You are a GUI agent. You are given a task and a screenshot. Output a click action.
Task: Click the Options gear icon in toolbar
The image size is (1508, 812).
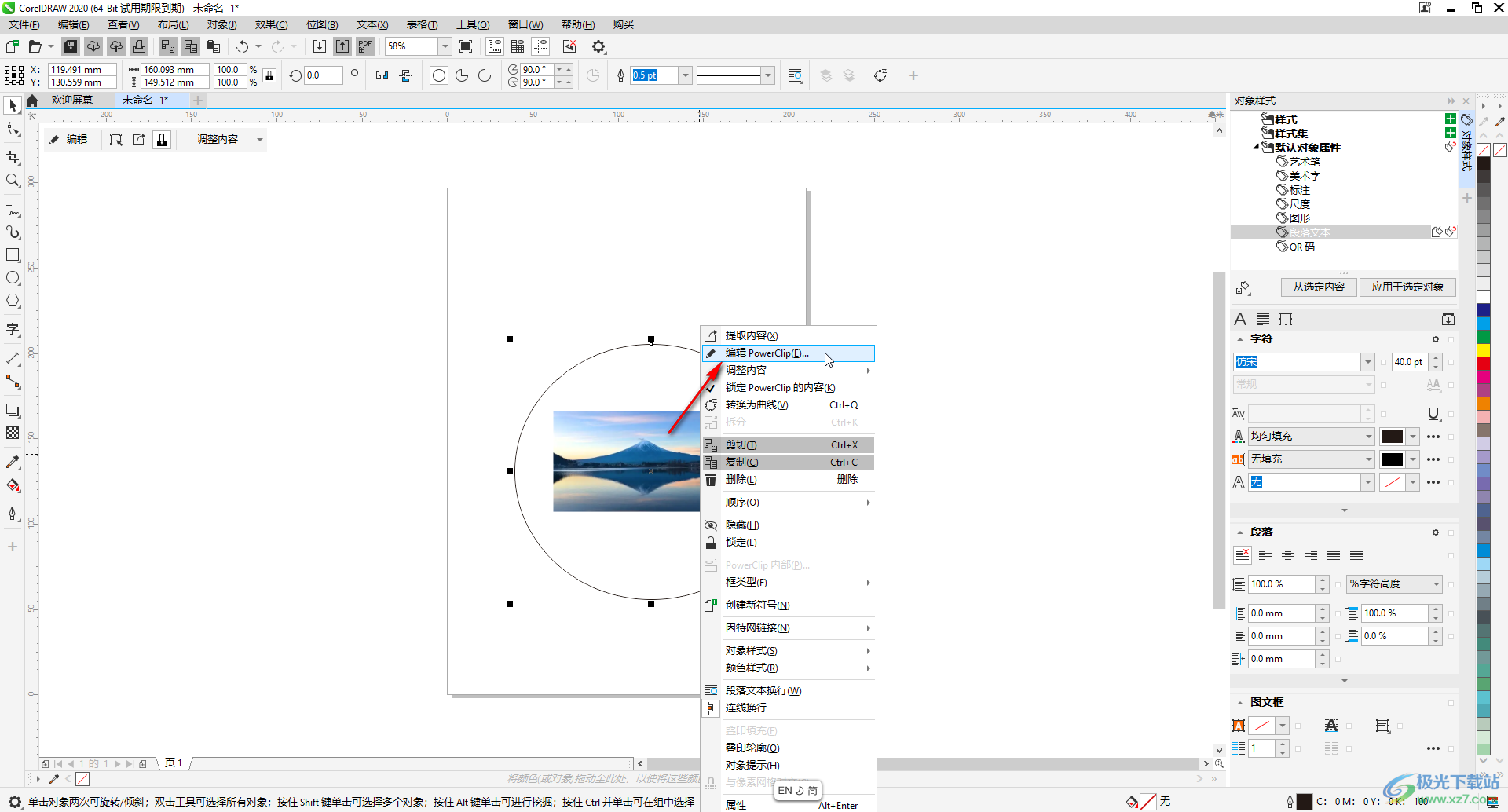[x=599, y=46]
